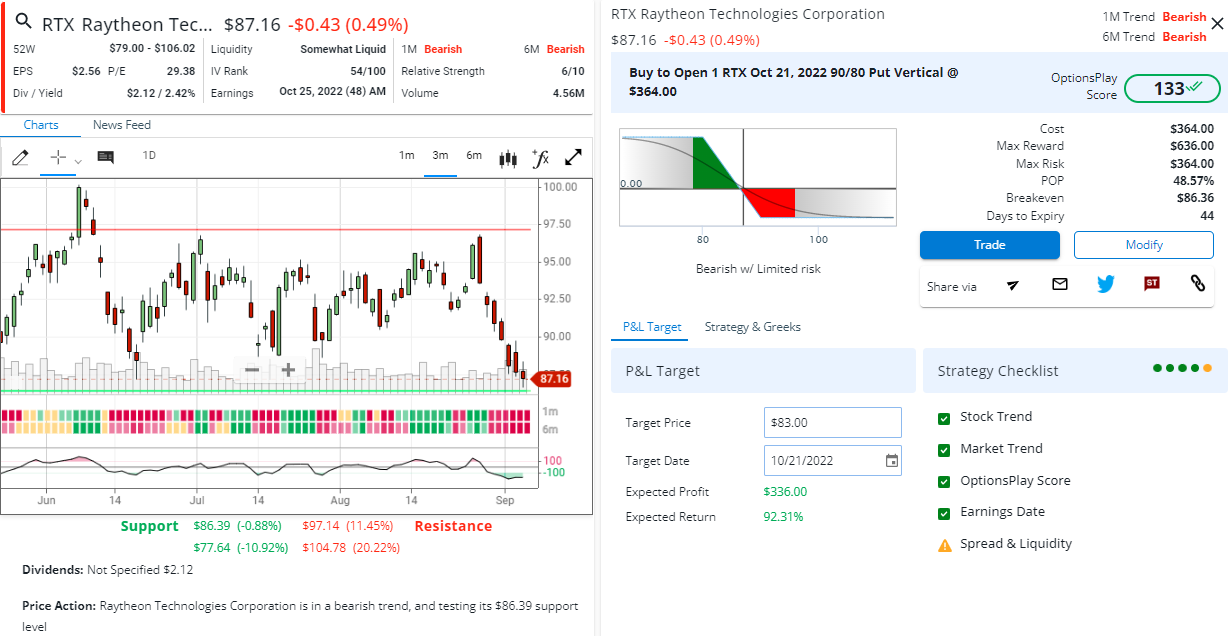Click the $97.14 resistance level value
The width and height of the screenshot is (1229, 636).
click(x=320, y=525)
